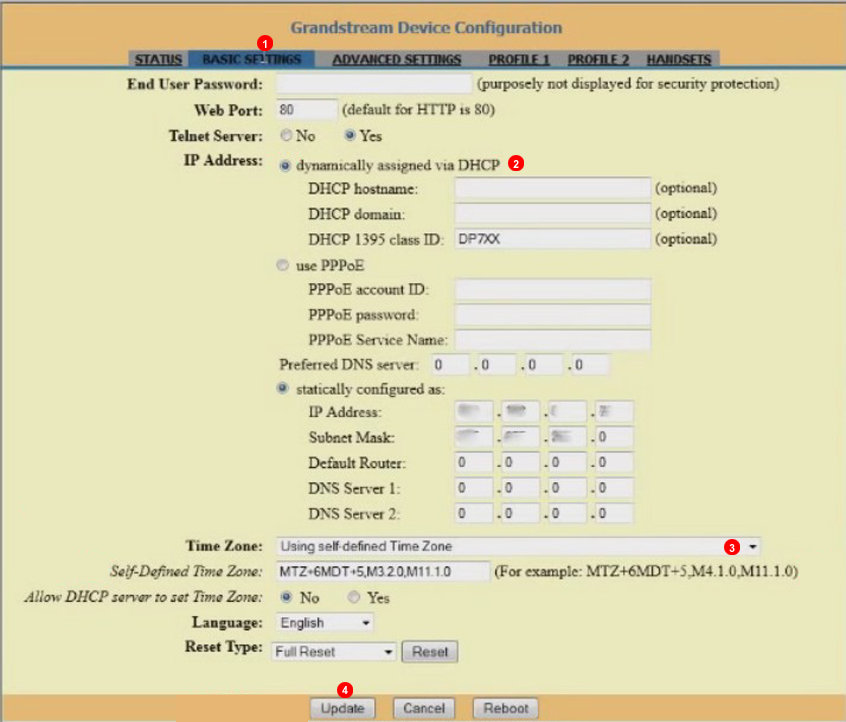Choose dynamically assigned via DHCP option
The width and height of the screenshot is (846, 722).
coord(285,165)
